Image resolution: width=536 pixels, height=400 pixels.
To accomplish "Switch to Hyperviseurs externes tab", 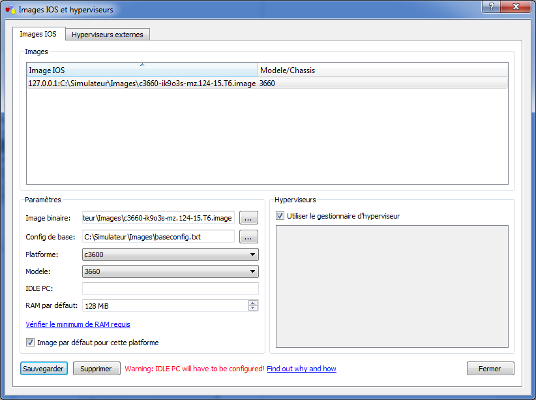I will point(107,35).
